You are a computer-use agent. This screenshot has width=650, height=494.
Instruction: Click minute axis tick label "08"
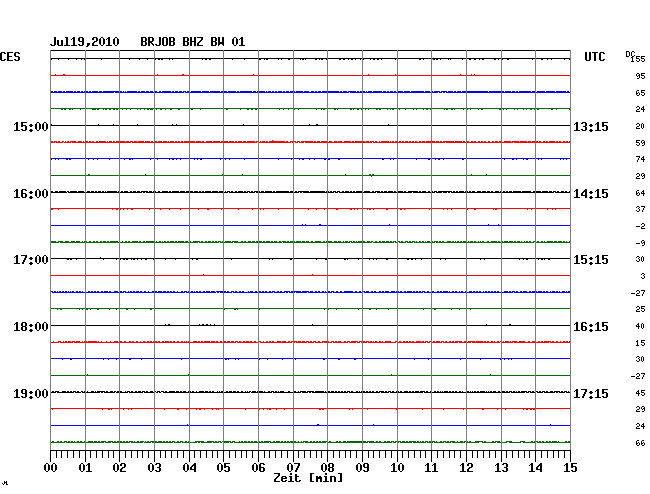tap(327, 467)
